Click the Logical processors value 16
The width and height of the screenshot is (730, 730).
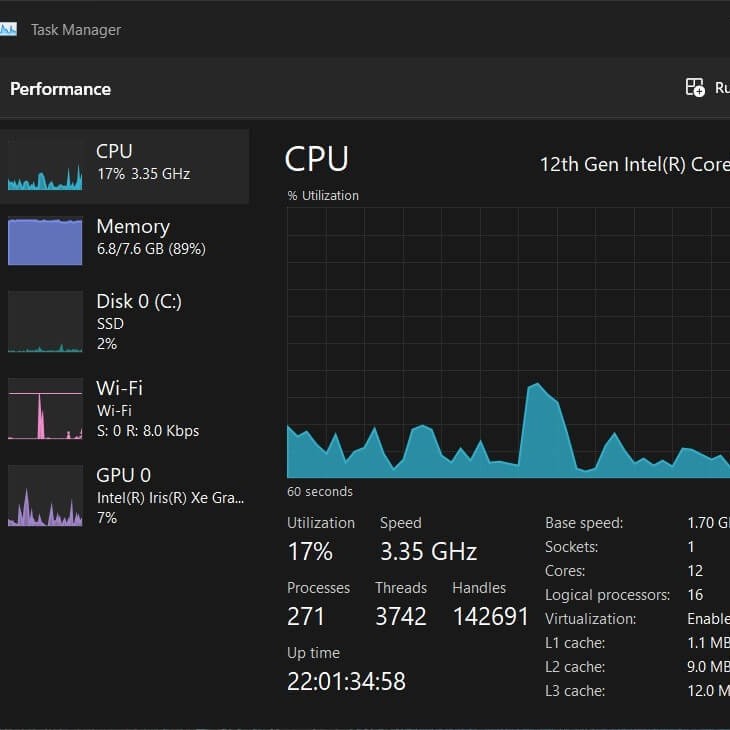coord(695,595)
